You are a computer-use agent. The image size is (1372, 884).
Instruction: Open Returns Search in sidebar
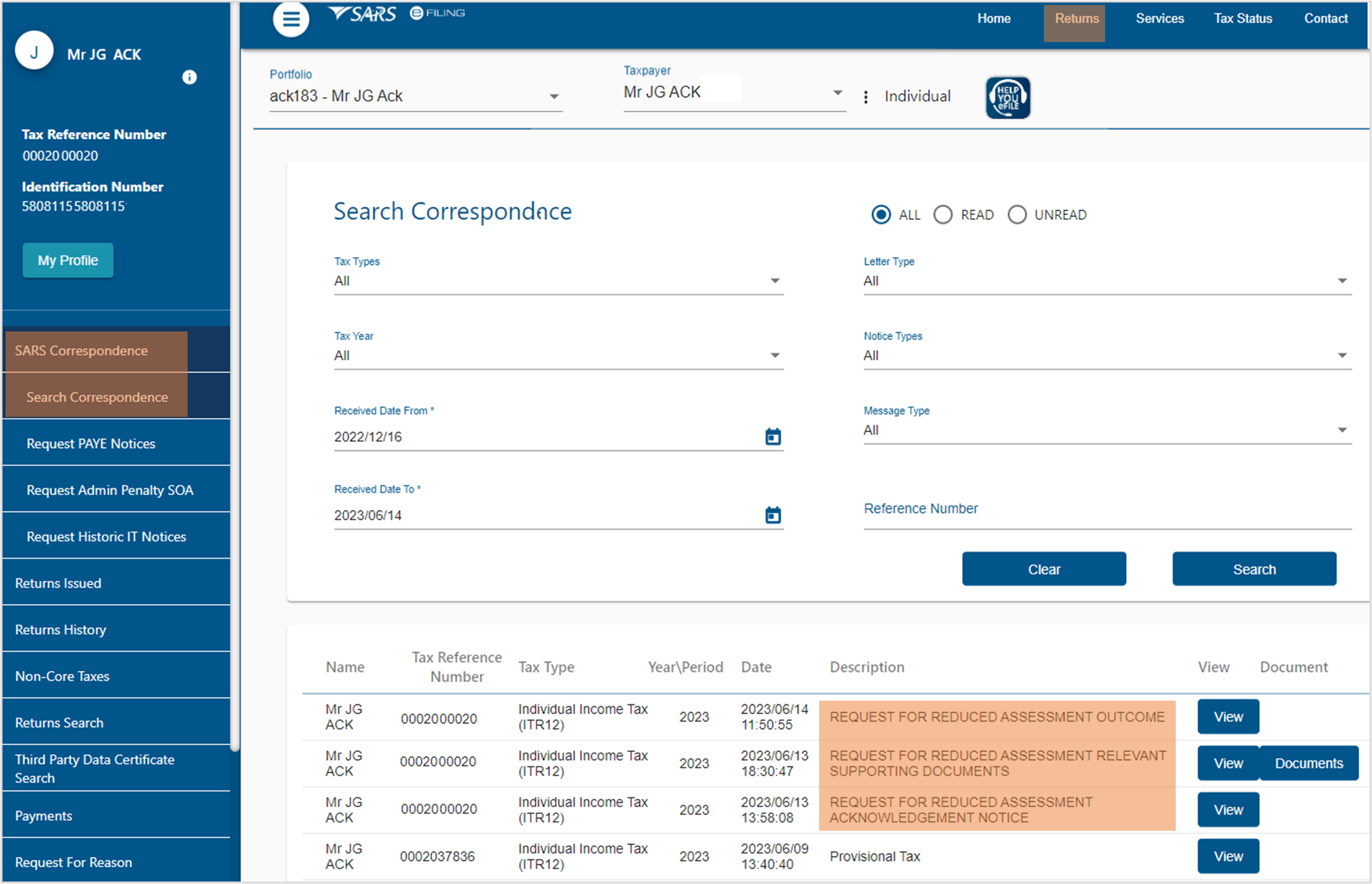click(116, 722)
